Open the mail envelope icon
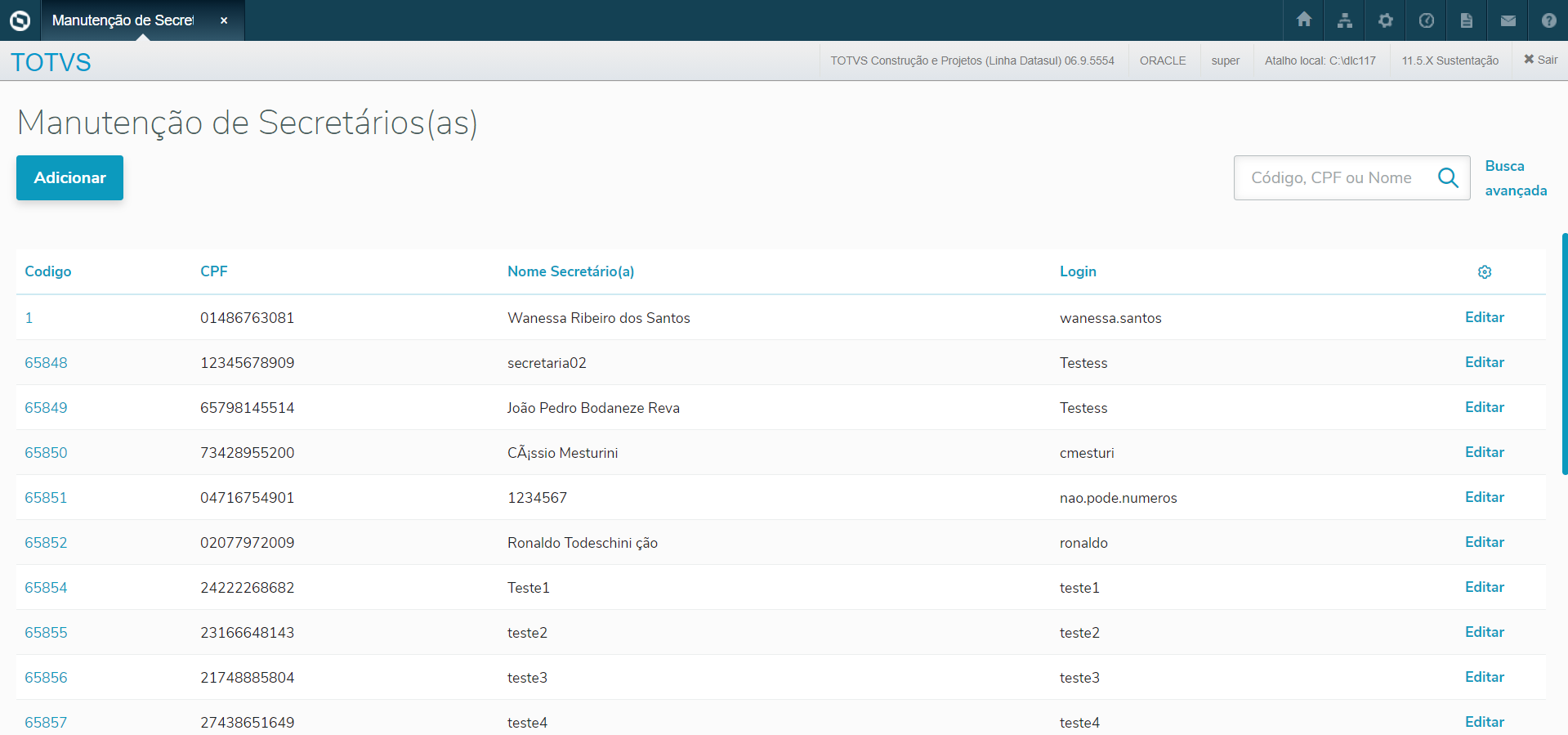The image size is (1568, 735). [x=1508, y=20]
